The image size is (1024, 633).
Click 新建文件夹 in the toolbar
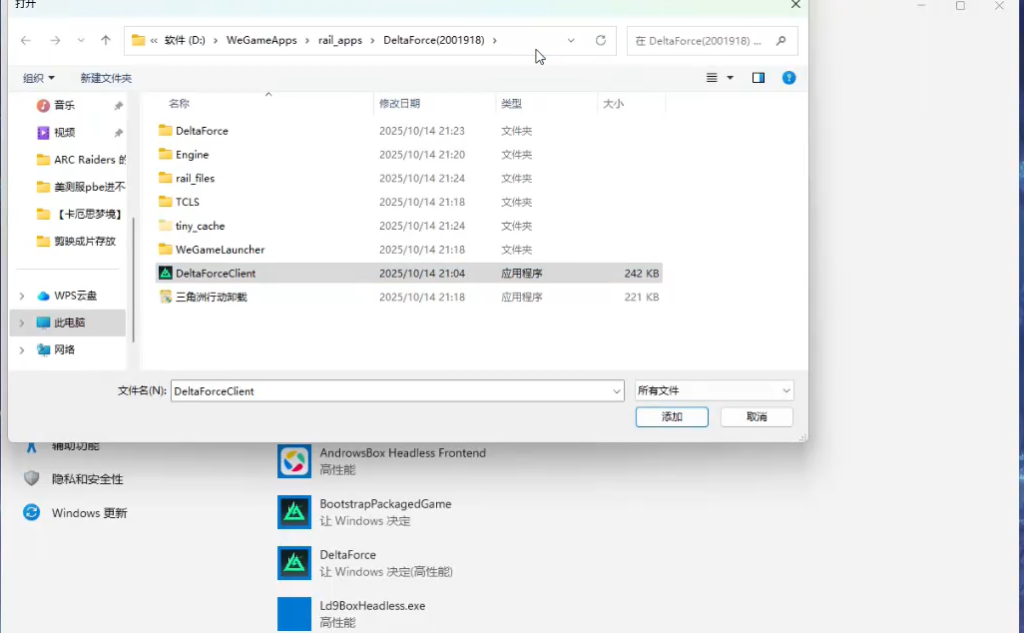point(106,78)
